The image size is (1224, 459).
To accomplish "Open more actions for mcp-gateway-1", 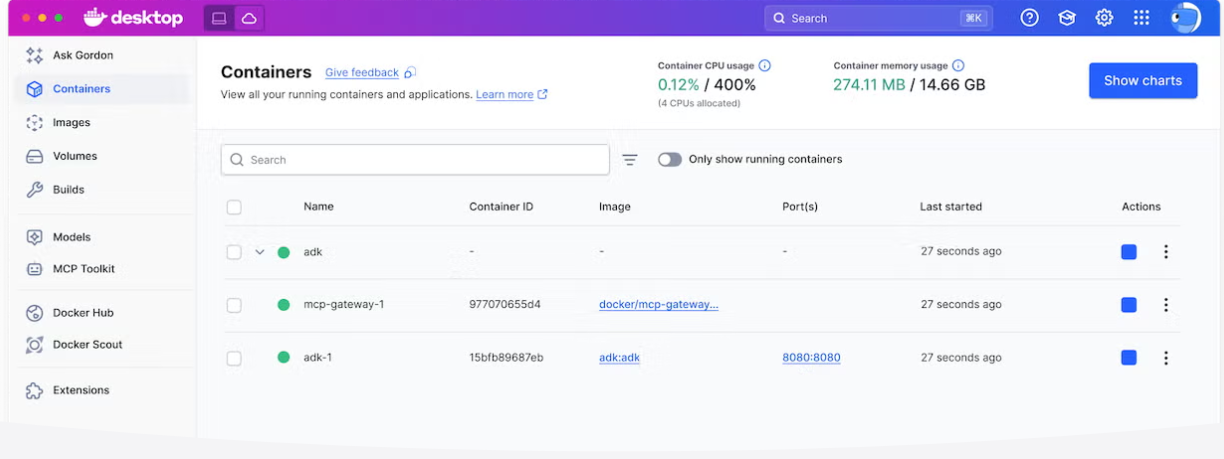I will 1166,305.
